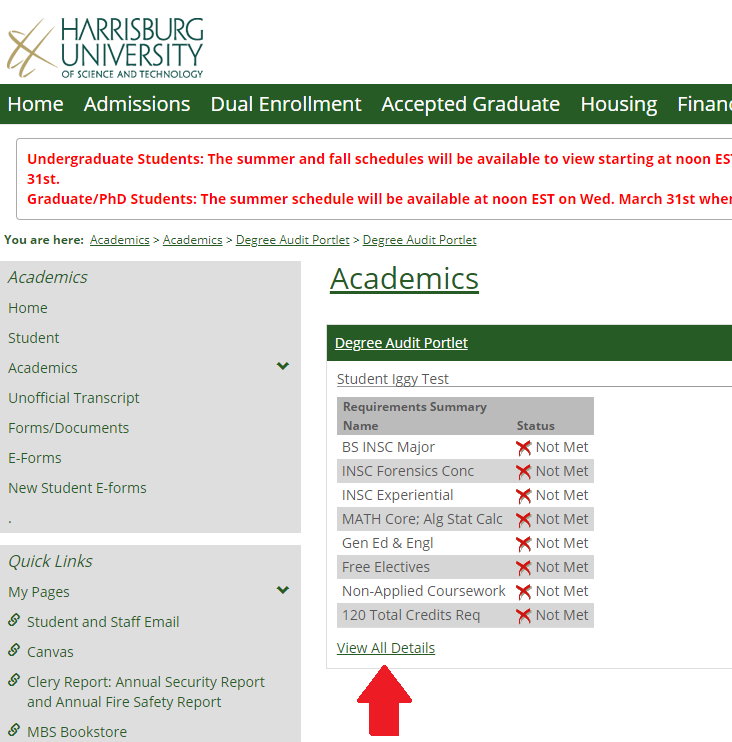The width and height of the screenshot is (732, 742).
Task: Click the Undergraduate Students announcement text
Action: point(379,169)
